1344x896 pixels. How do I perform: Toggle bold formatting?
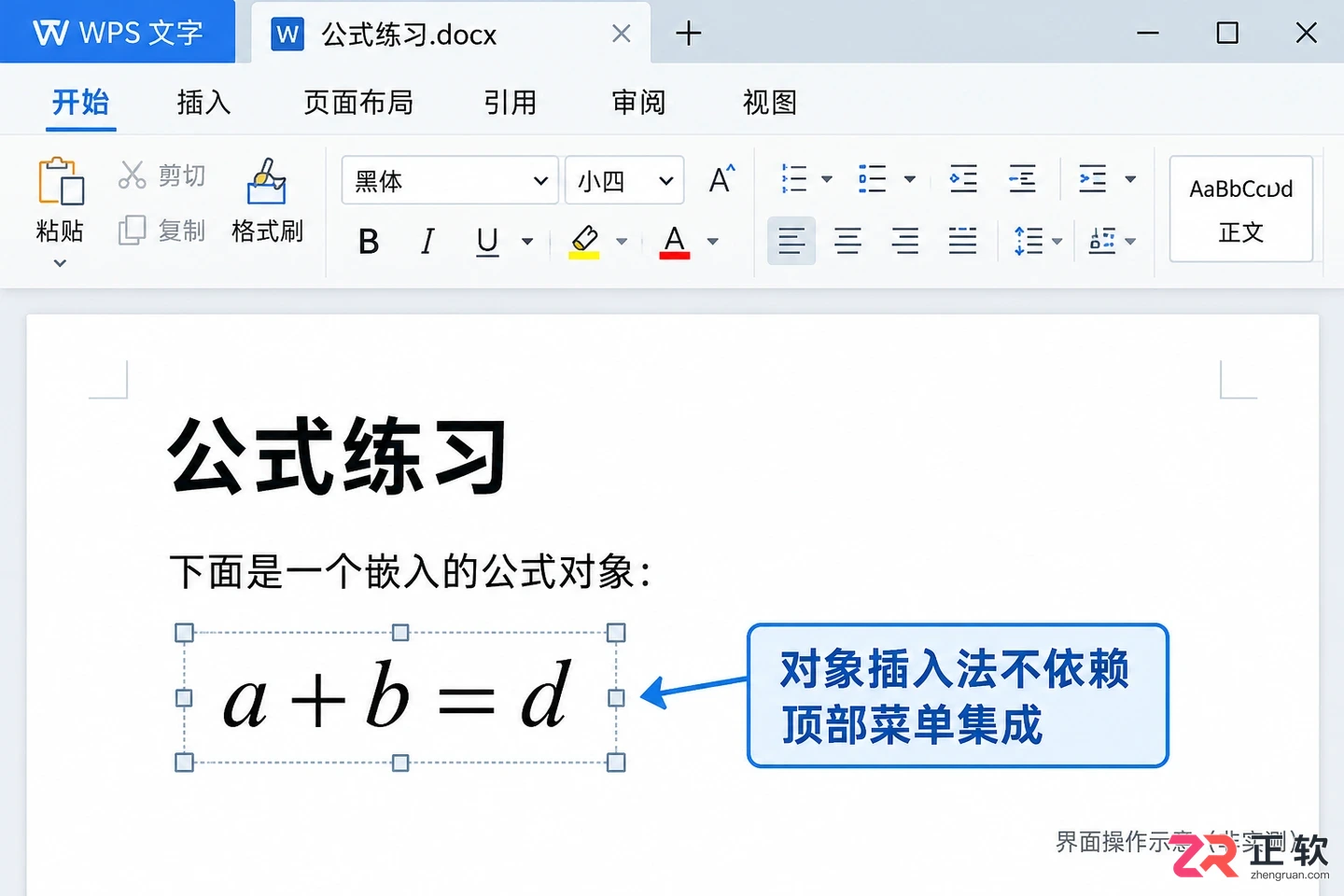[369, 242]
